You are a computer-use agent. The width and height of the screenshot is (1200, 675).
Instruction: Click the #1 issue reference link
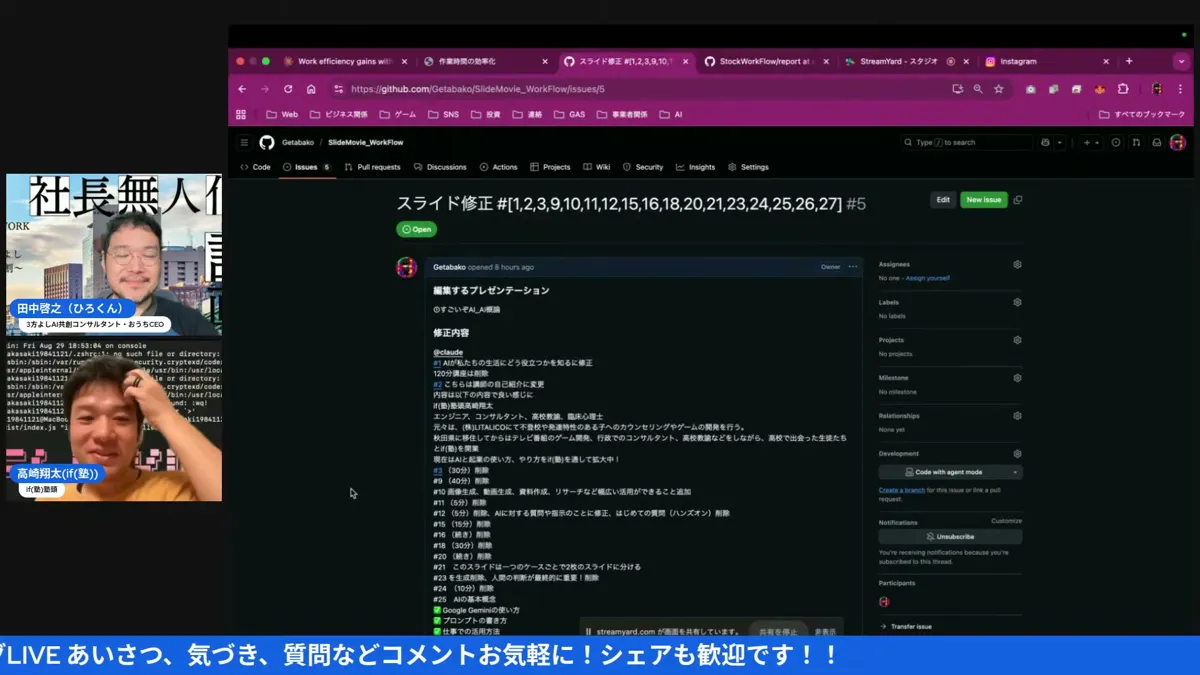click(x=437, y=363)
